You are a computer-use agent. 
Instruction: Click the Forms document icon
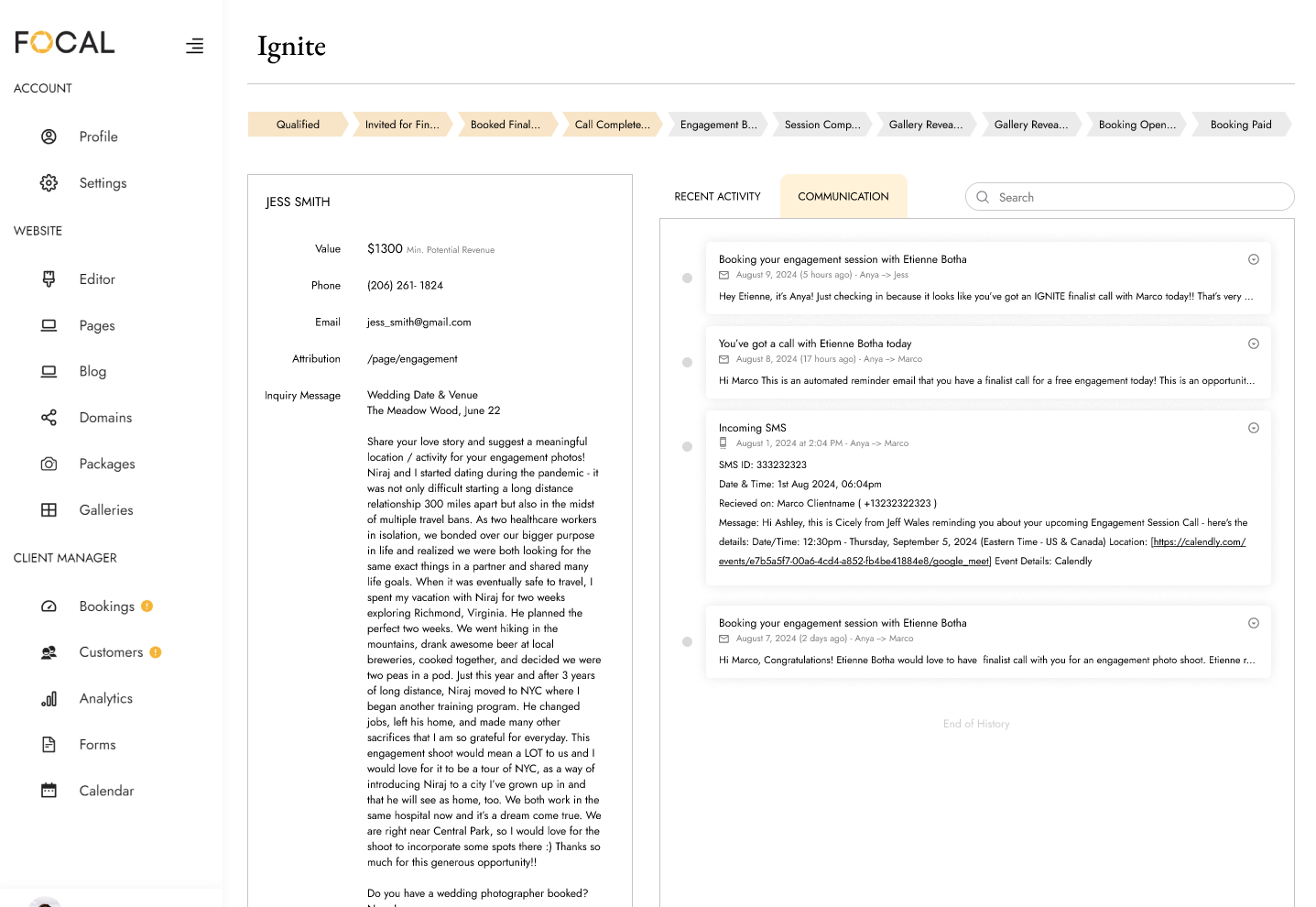49,745
